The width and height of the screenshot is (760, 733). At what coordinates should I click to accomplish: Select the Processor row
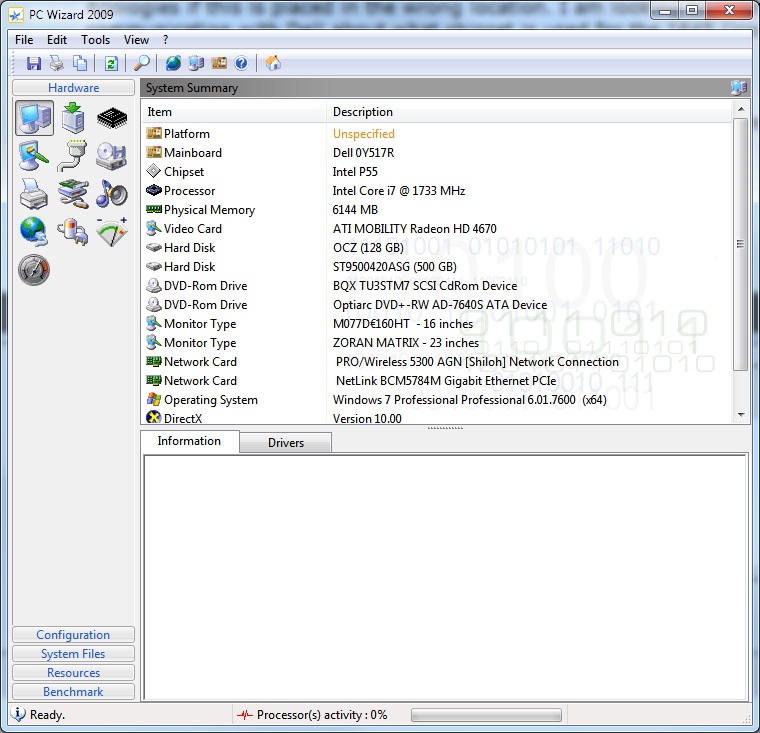click(436, 191)
